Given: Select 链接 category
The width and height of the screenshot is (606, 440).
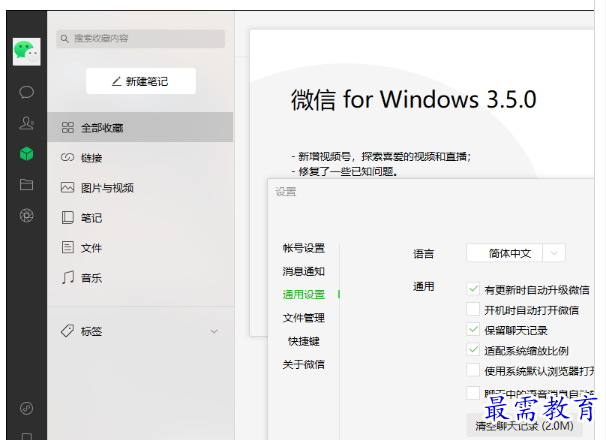Looking at the screenshot, I should pos(140,157).
